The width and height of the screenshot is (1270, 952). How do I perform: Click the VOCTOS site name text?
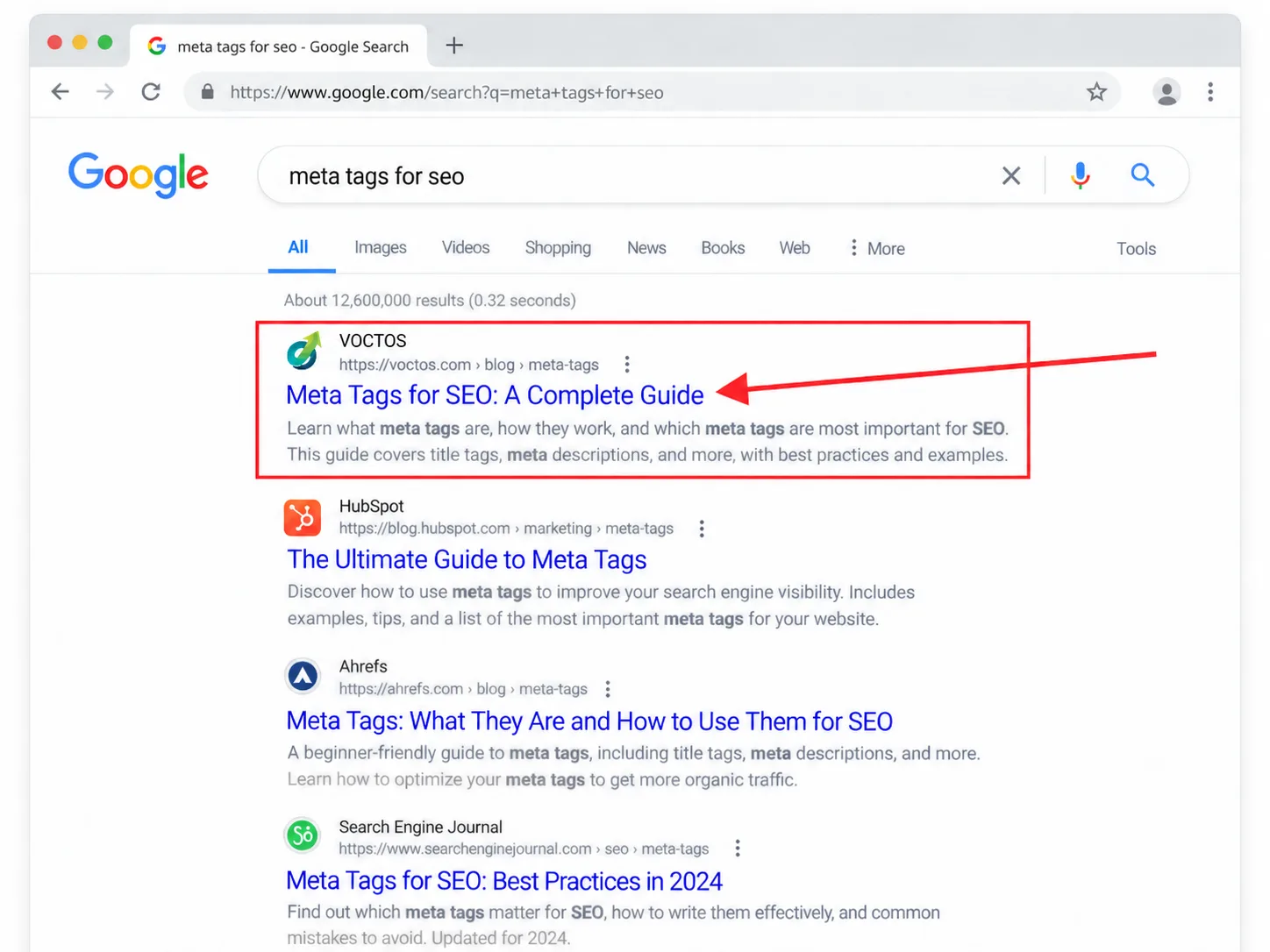373,341
